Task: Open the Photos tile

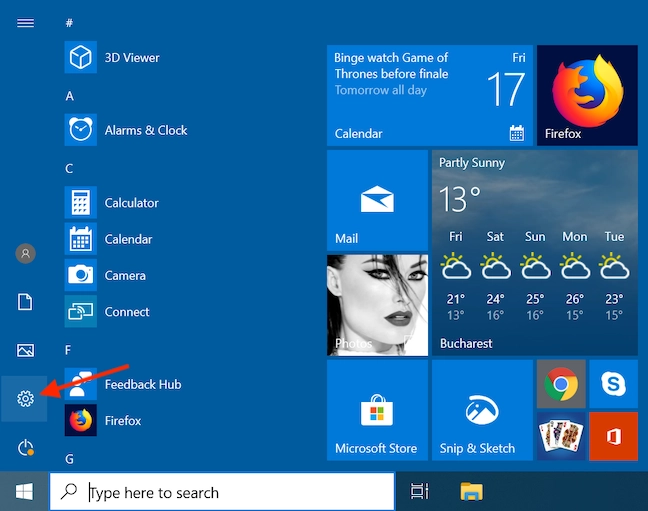Action: [x=377, y=305]
